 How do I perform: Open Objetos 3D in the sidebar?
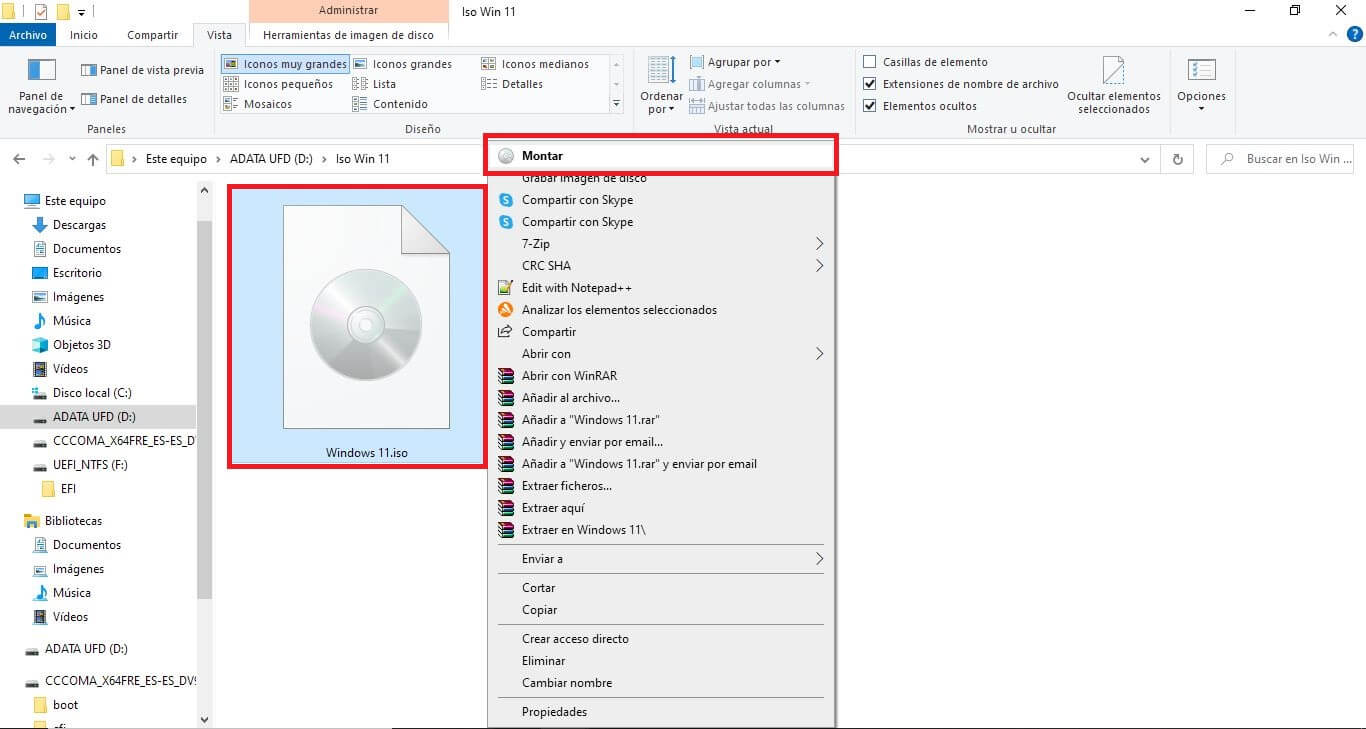tap(81, 345)
